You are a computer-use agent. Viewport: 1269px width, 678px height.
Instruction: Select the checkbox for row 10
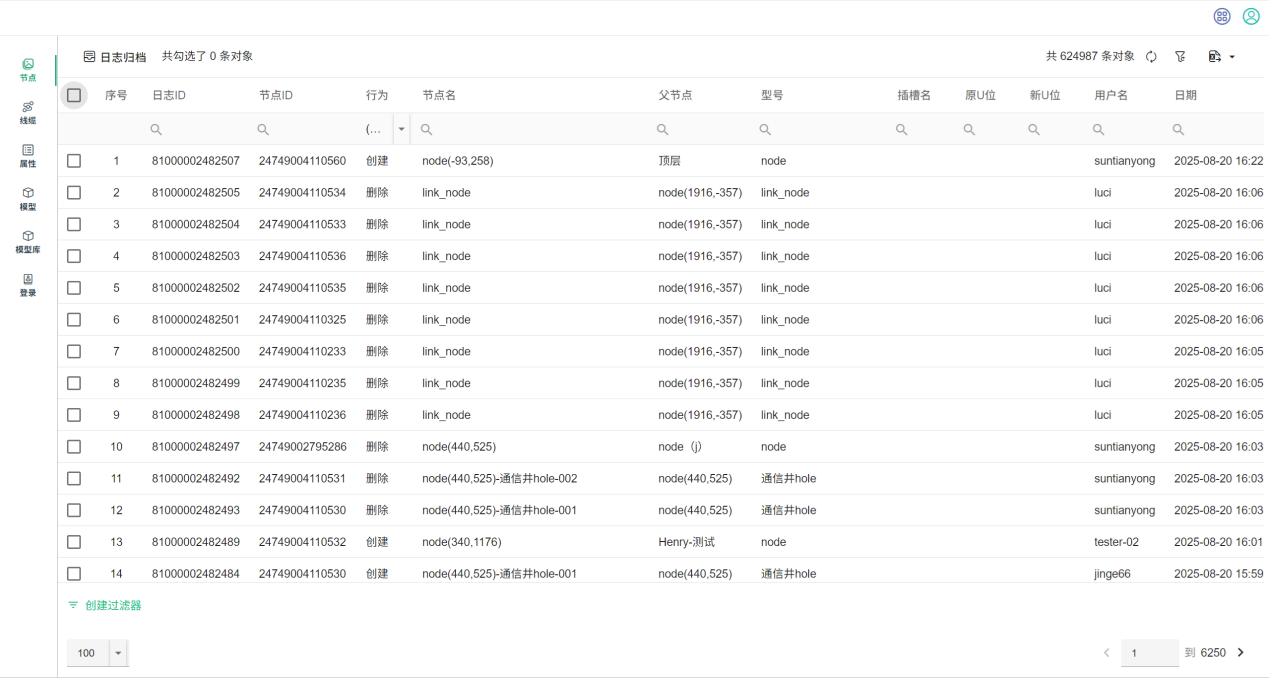pyautogui.click(x=74, y=447)
